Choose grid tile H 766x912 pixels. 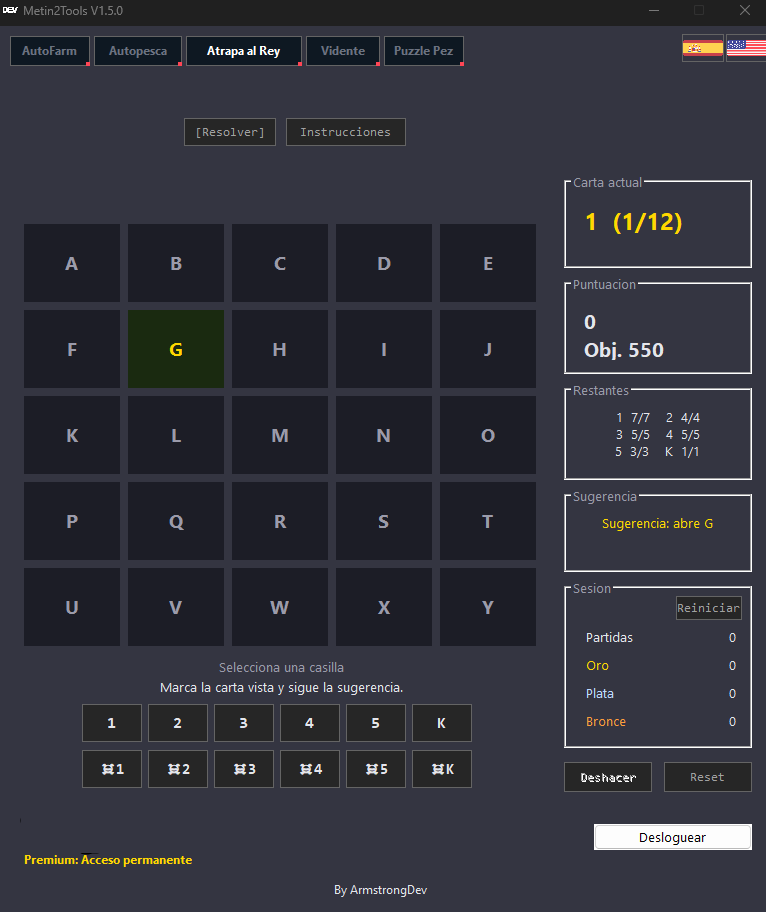point(280,349)
